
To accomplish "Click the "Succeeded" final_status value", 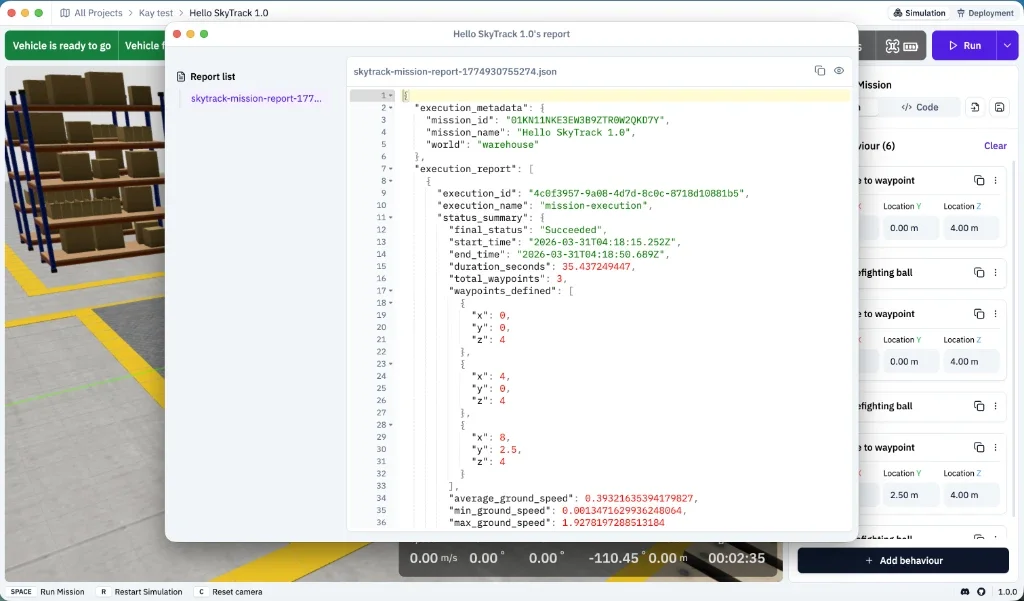I will coord(573,230).
